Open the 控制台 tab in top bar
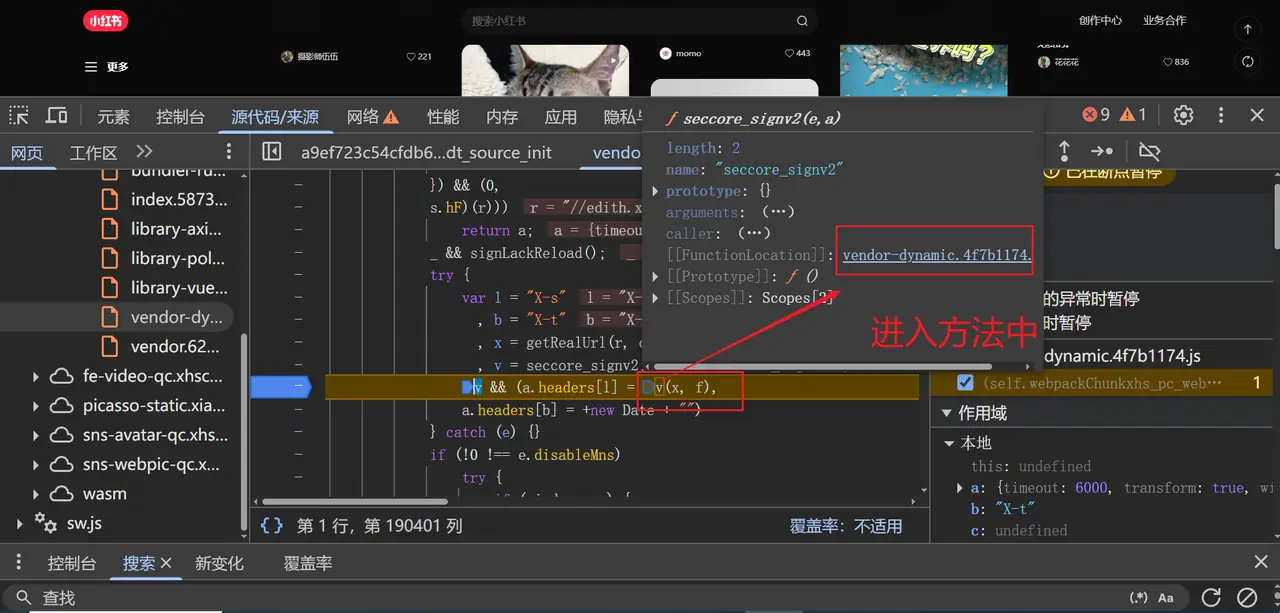 180,116
